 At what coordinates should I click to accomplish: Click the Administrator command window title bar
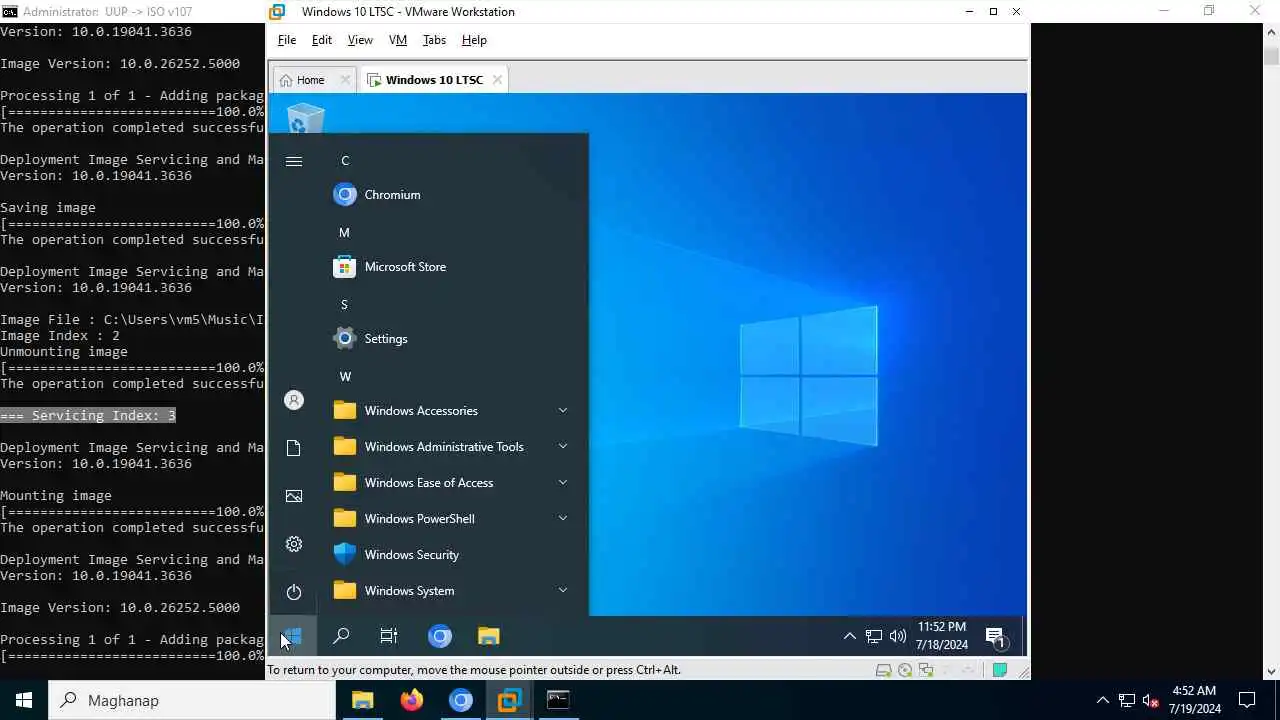click(x=107, y=11)
